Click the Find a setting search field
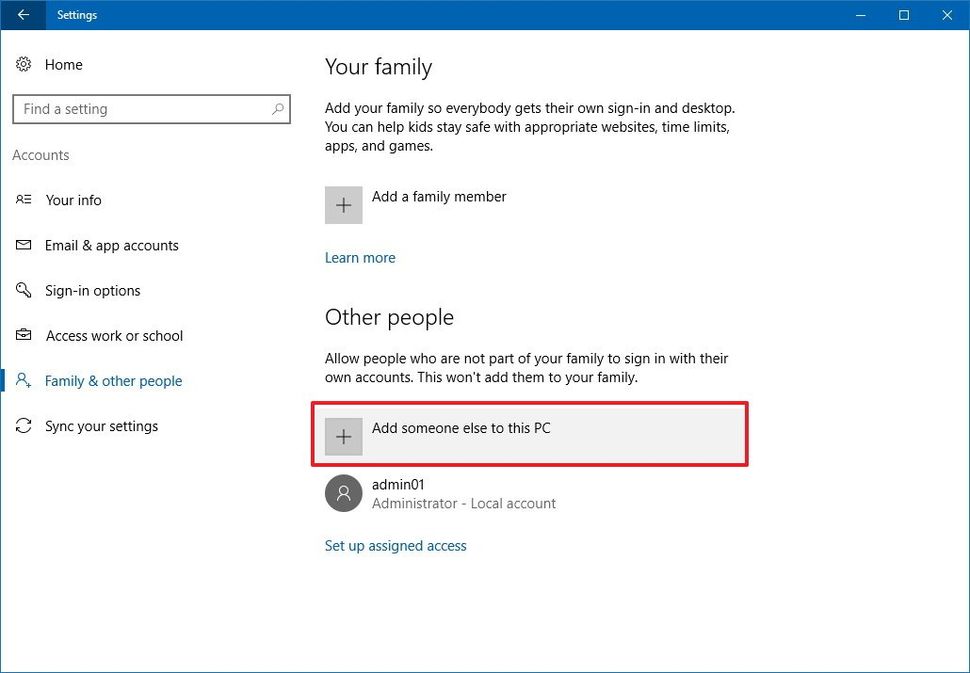The width and height of the screenshot is (970, 673). click(140, 108)
